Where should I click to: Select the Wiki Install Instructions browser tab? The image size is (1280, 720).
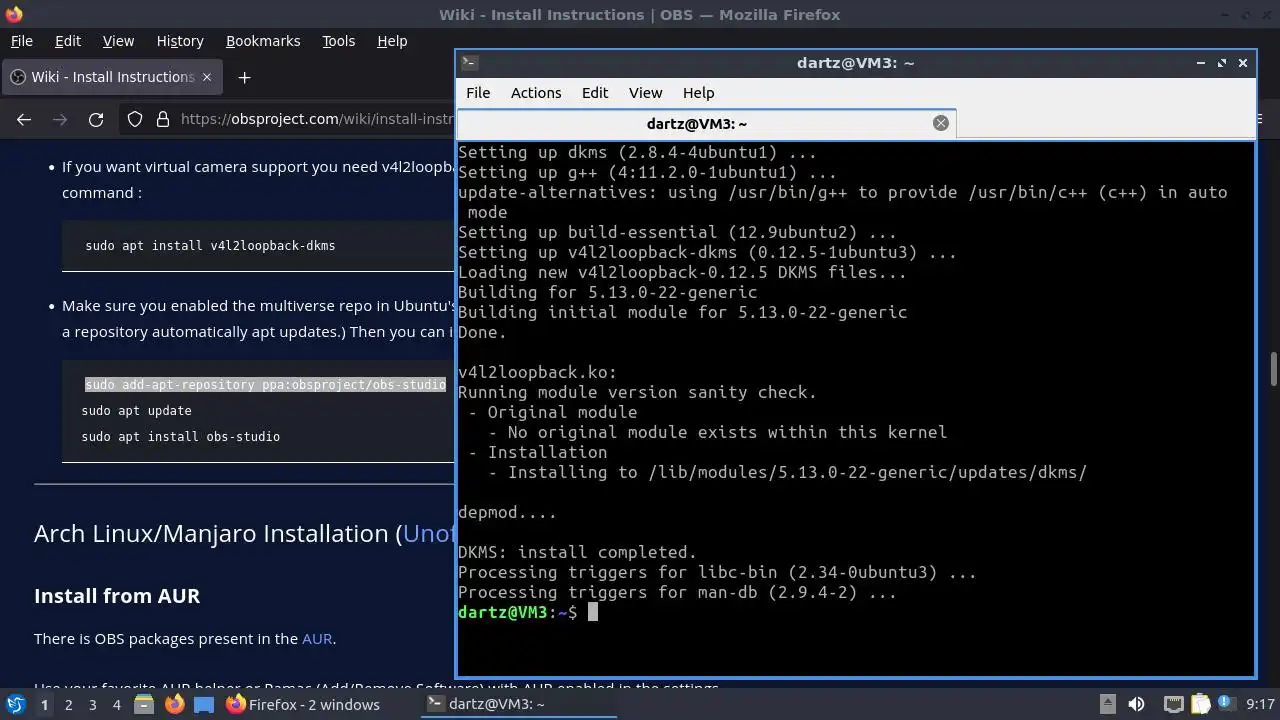pyautogui.click(x=112, y=77)
